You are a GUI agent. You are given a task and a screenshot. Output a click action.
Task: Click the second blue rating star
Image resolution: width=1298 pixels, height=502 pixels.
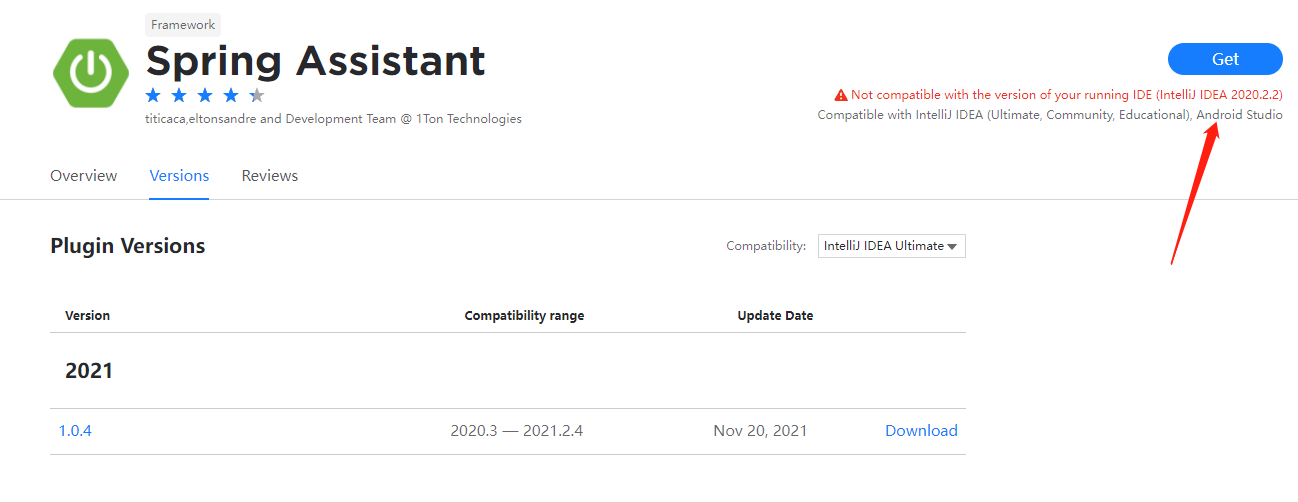179,95
